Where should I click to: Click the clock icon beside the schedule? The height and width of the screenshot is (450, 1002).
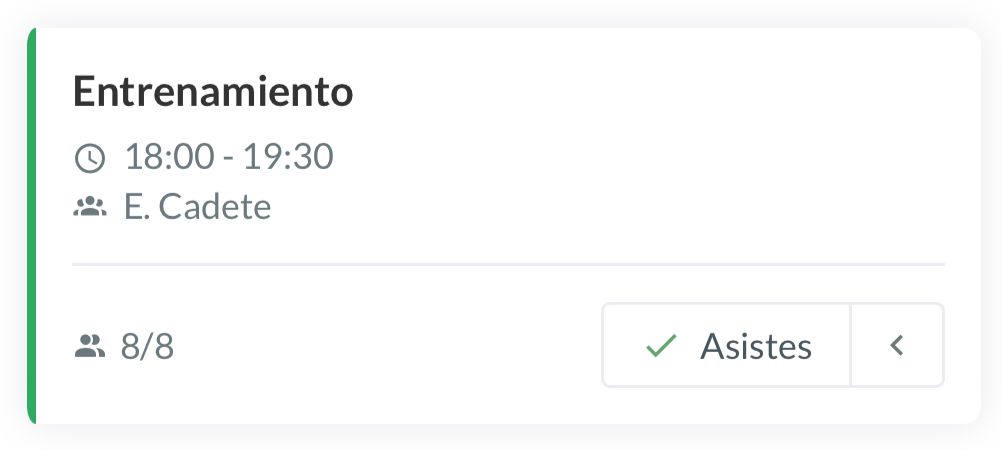click(x=90, y=157)
